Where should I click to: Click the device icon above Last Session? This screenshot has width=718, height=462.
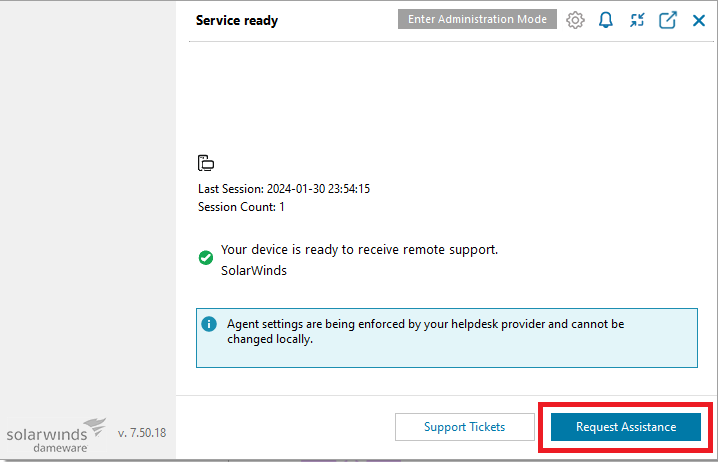point(206,163)
